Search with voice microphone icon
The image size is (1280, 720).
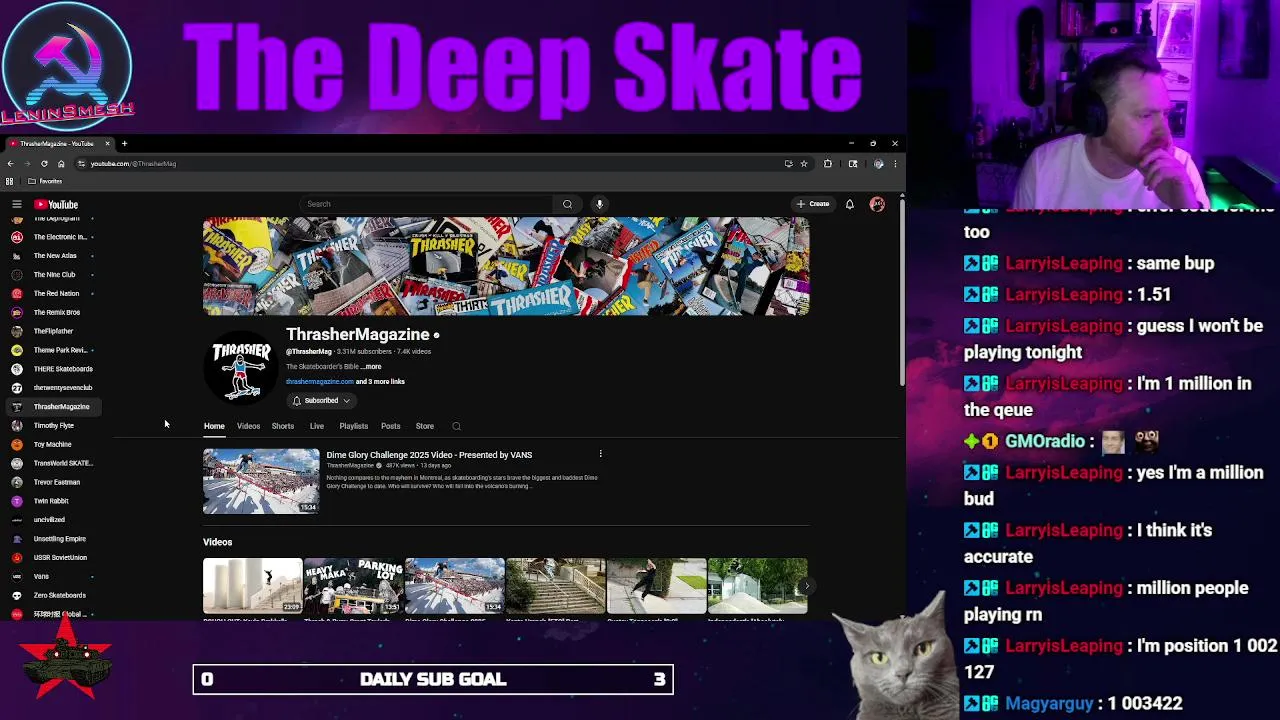click(x=599, y=204)
